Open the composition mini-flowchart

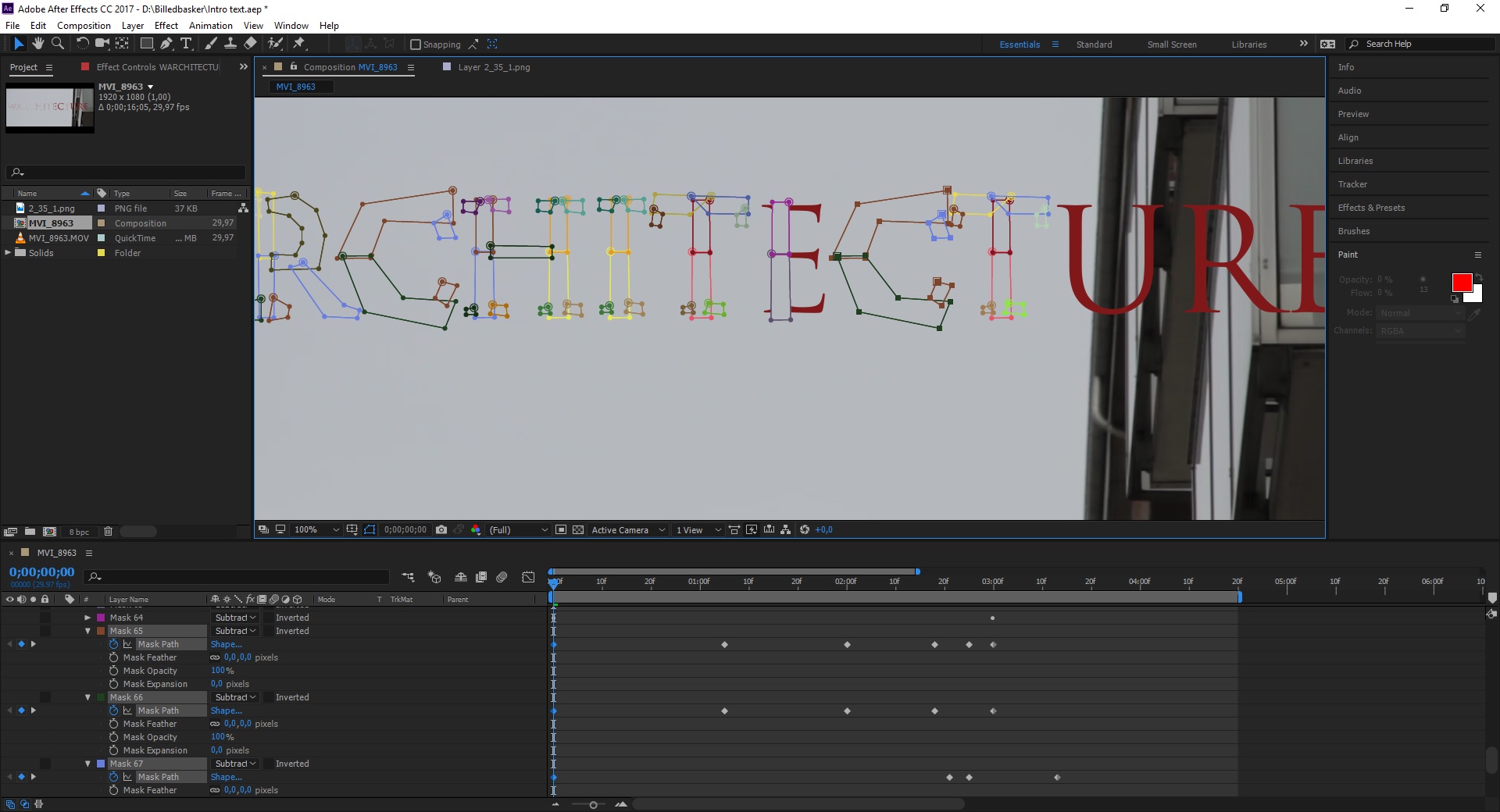(x=408, y=577)
